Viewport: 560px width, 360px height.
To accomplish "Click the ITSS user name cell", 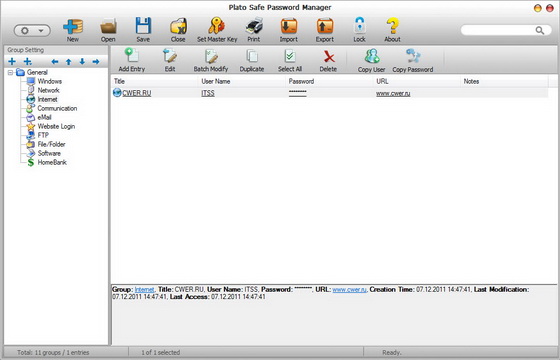I will pos(208,93).
